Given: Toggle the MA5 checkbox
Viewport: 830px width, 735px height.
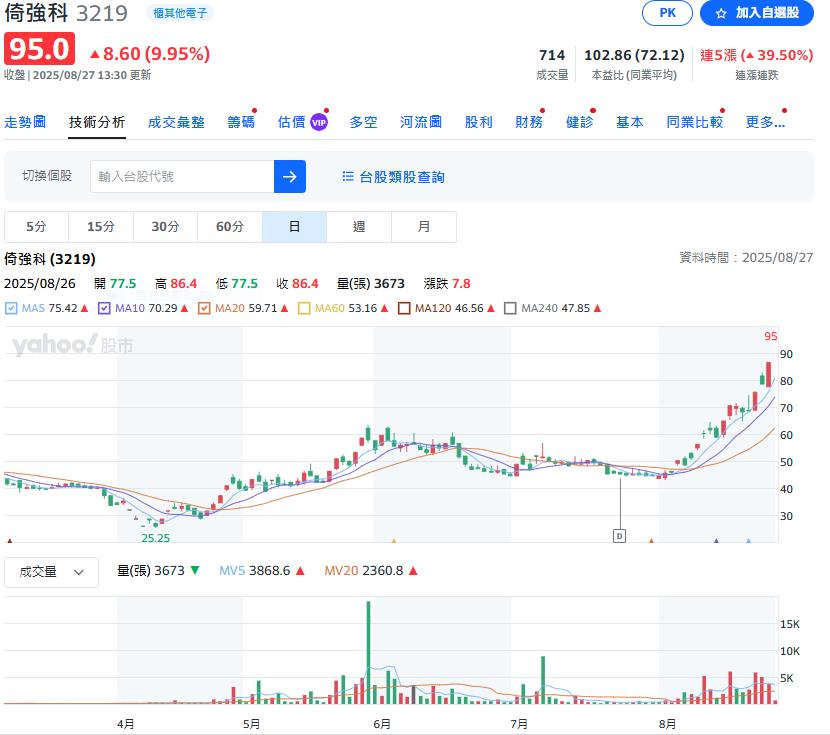Looking at the screenshot, I should click(11, 308).
